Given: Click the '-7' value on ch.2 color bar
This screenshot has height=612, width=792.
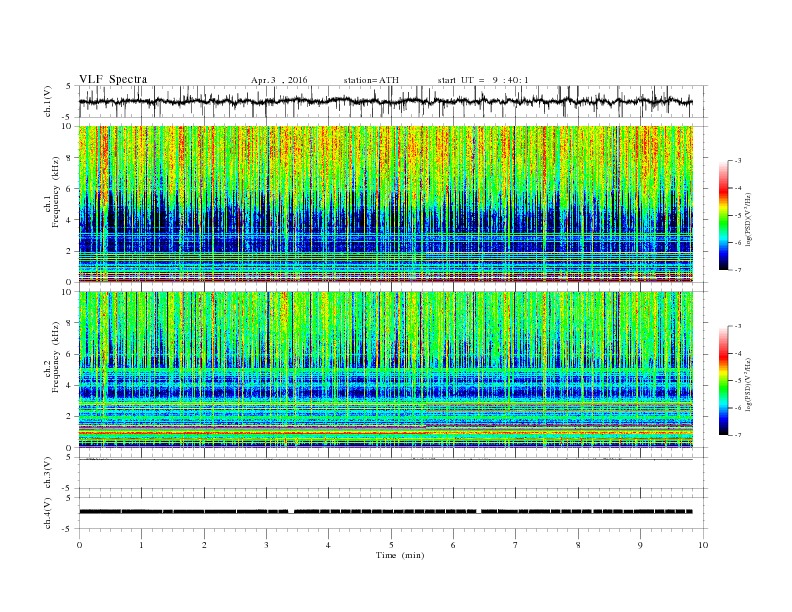Looking at the screenshot, I should [x=738, y=435].
